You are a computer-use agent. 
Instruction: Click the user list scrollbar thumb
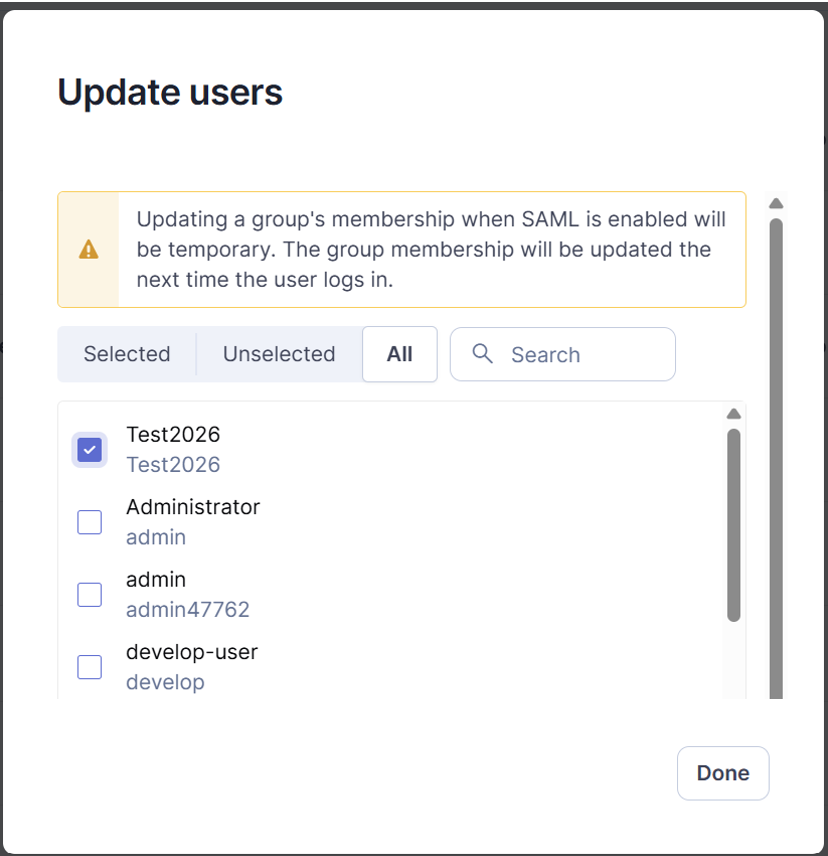[734, 525]
